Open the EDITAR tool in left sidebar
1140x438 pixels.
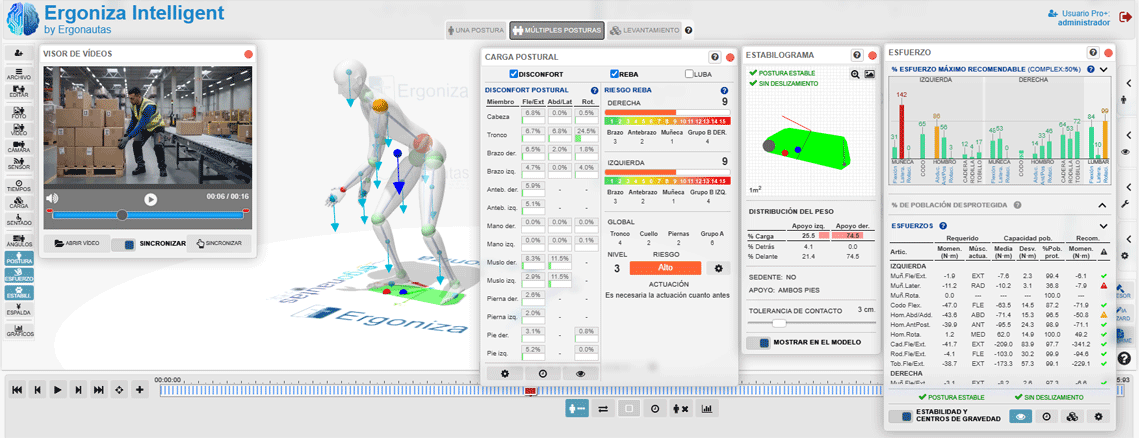coord(18,92)
